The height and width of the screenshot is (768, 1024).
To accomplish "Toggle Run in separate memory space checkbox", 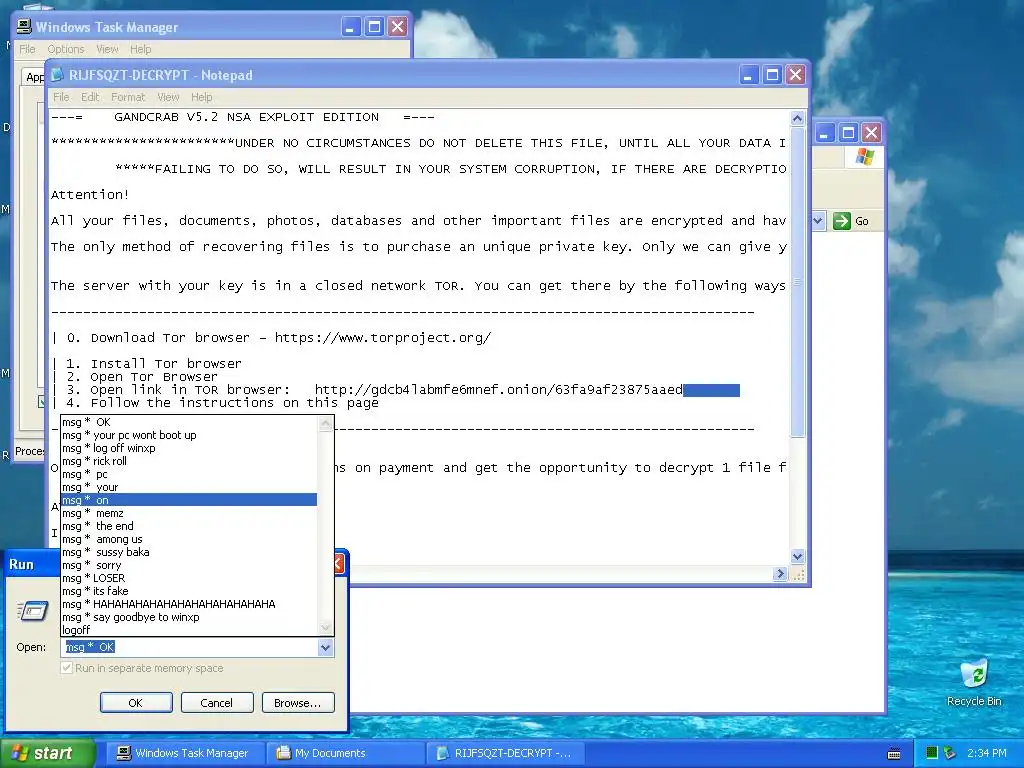I will click(x=66, y=667).
